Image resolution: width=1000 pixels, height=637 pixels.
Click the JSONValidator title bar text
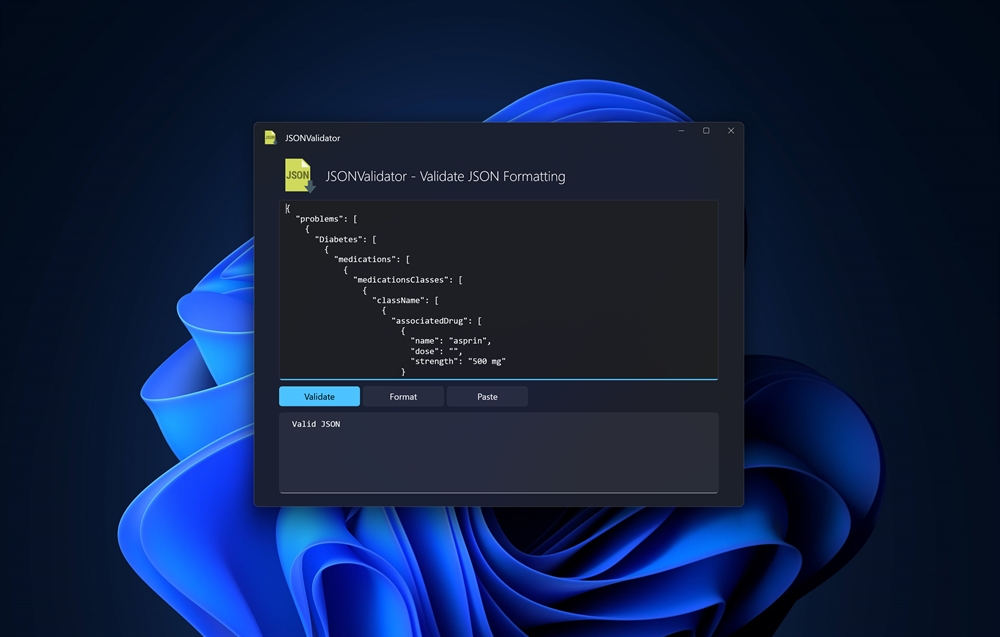pyautogui.click(x=312, y=138)
